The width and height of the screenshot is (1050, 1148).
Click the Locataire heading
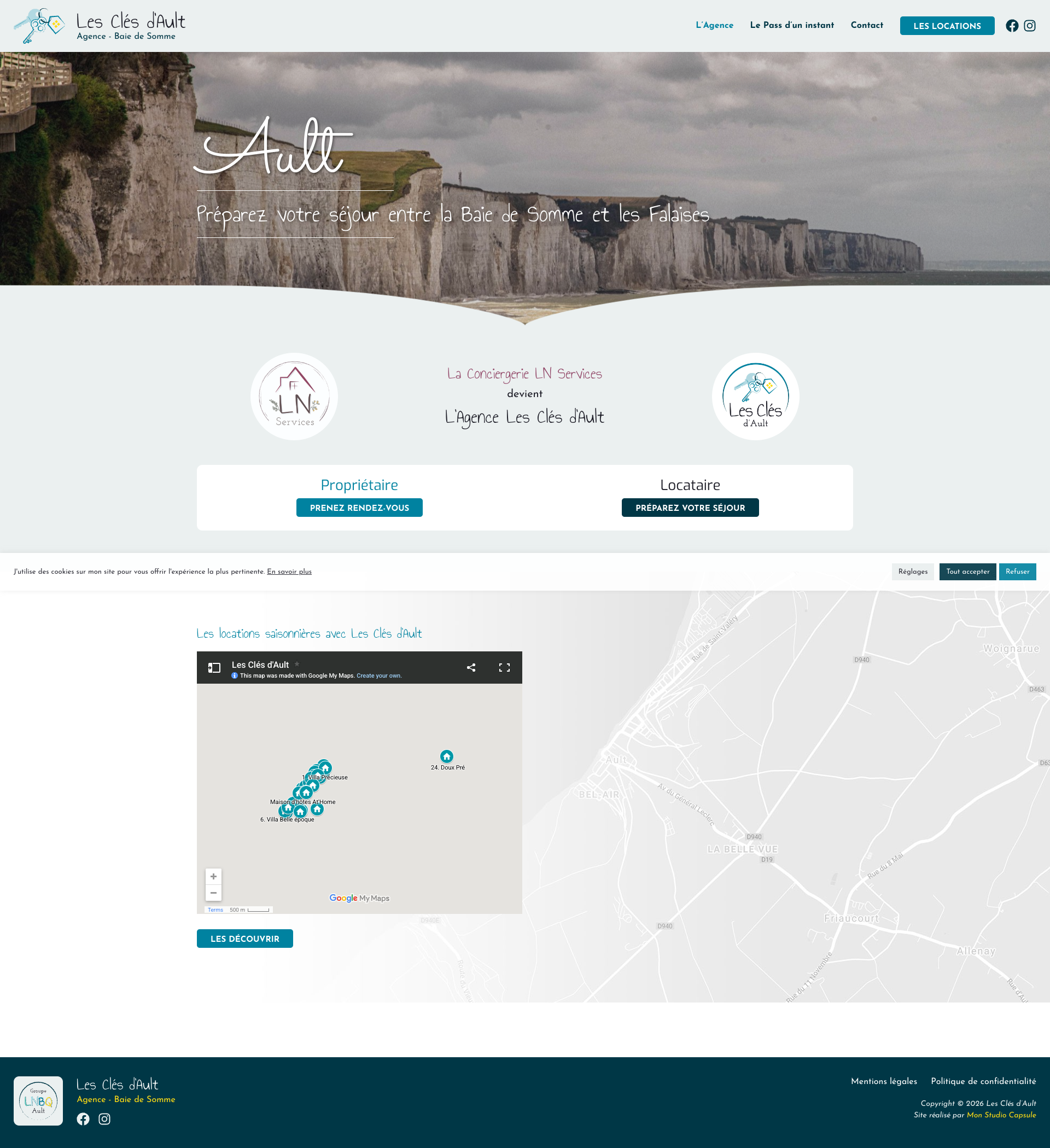pyautogui.click(x=690, y=485)
